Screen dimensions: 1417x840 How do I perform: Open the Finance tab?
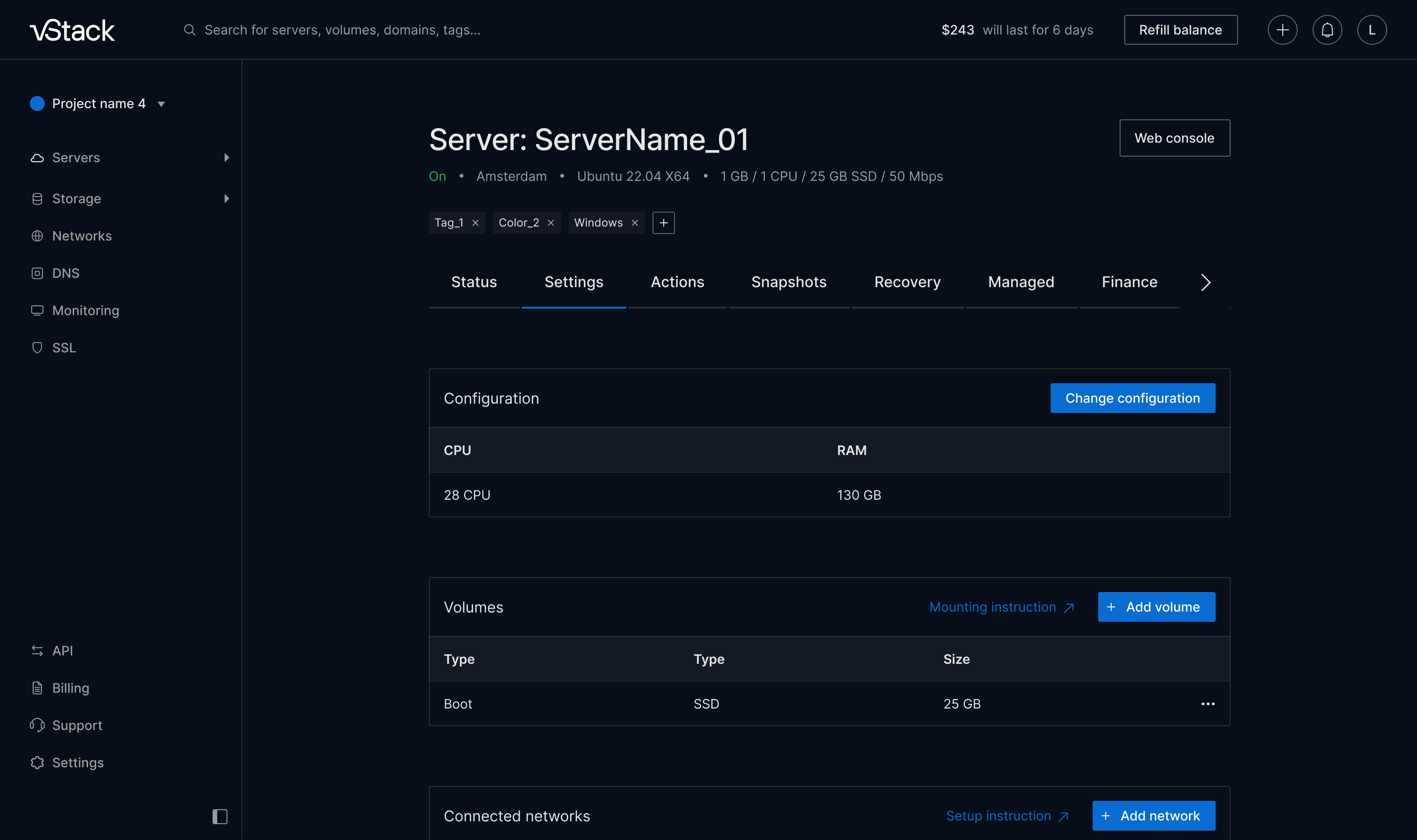point(1129,282)
